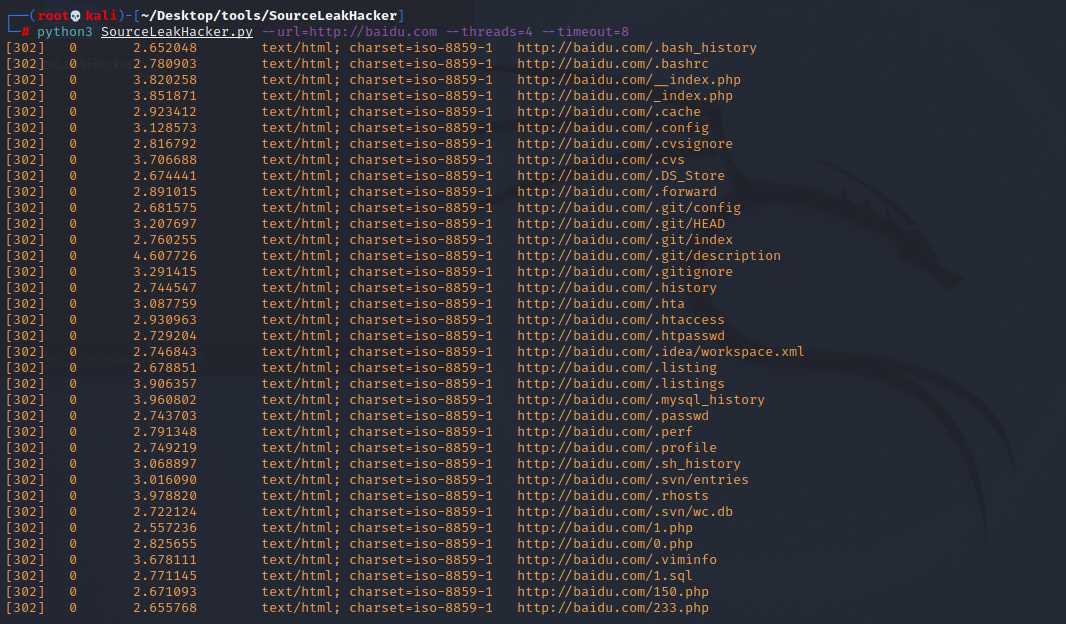Click the SourceLeakHacker.py script name
This screenshot has height=624, width=1066.
[177, 32]
